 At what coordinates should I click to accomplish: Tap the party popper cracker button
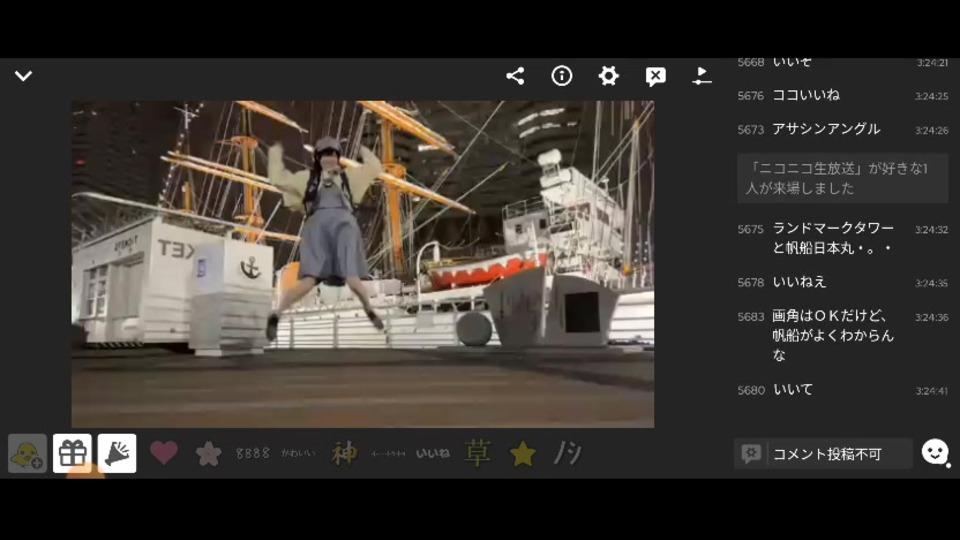pyautogui.click(x=117, y=454)
